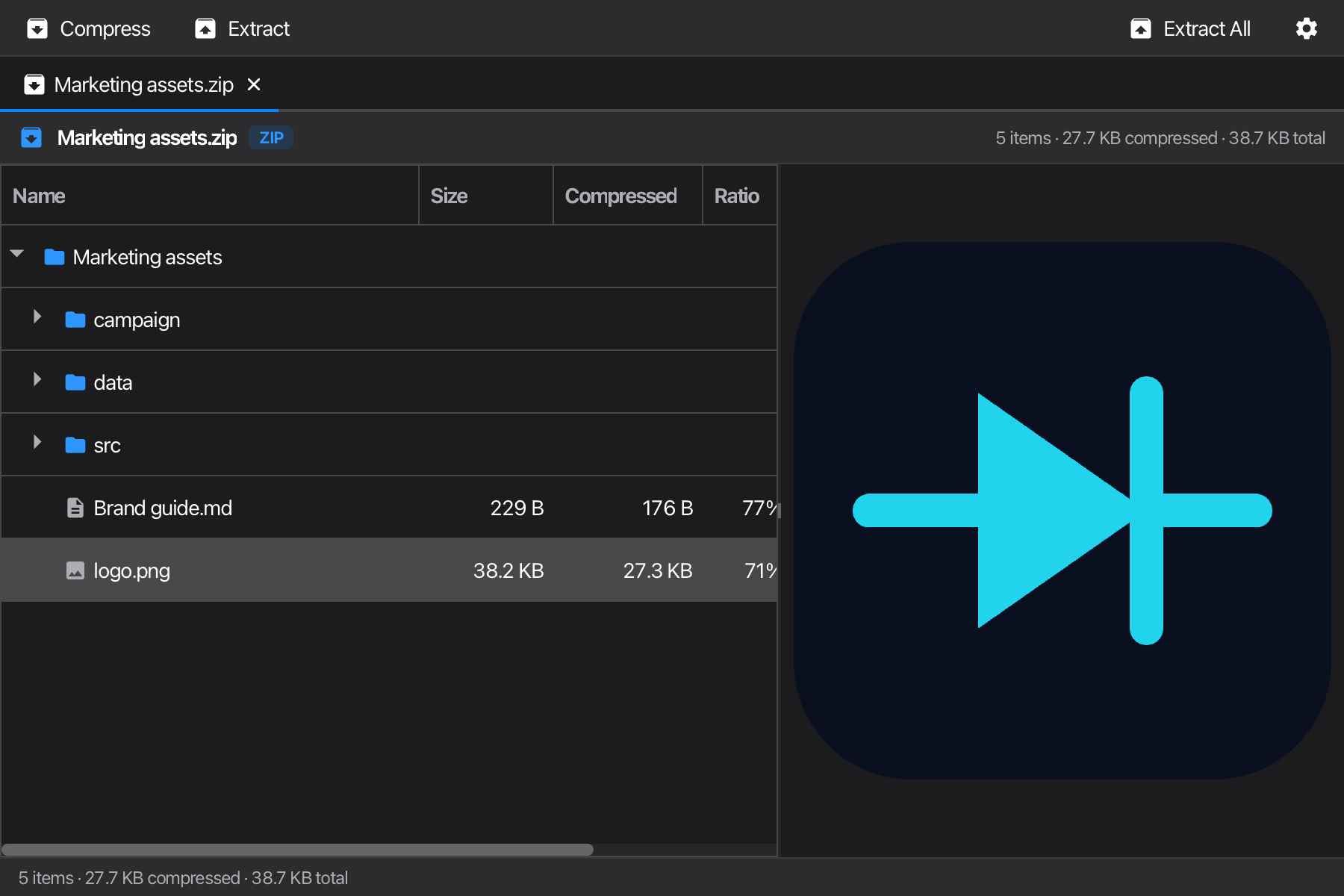This screenshot has height=896, width=1344.
Task: Click the src folder icon
Action: pyautogui.click(x=75, y=446)
